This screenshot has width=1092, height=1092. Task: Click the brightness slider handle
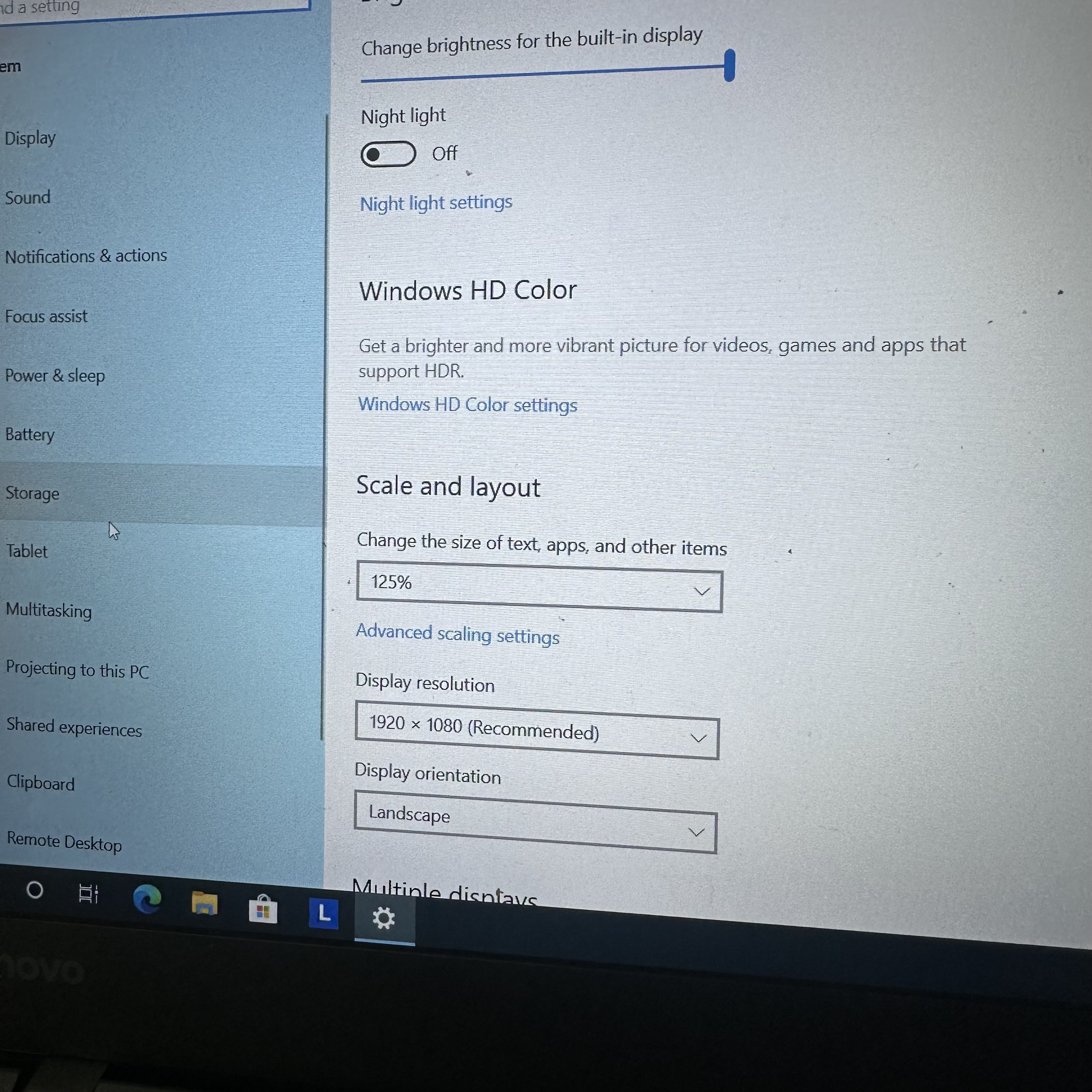click(x=730, y=65)
